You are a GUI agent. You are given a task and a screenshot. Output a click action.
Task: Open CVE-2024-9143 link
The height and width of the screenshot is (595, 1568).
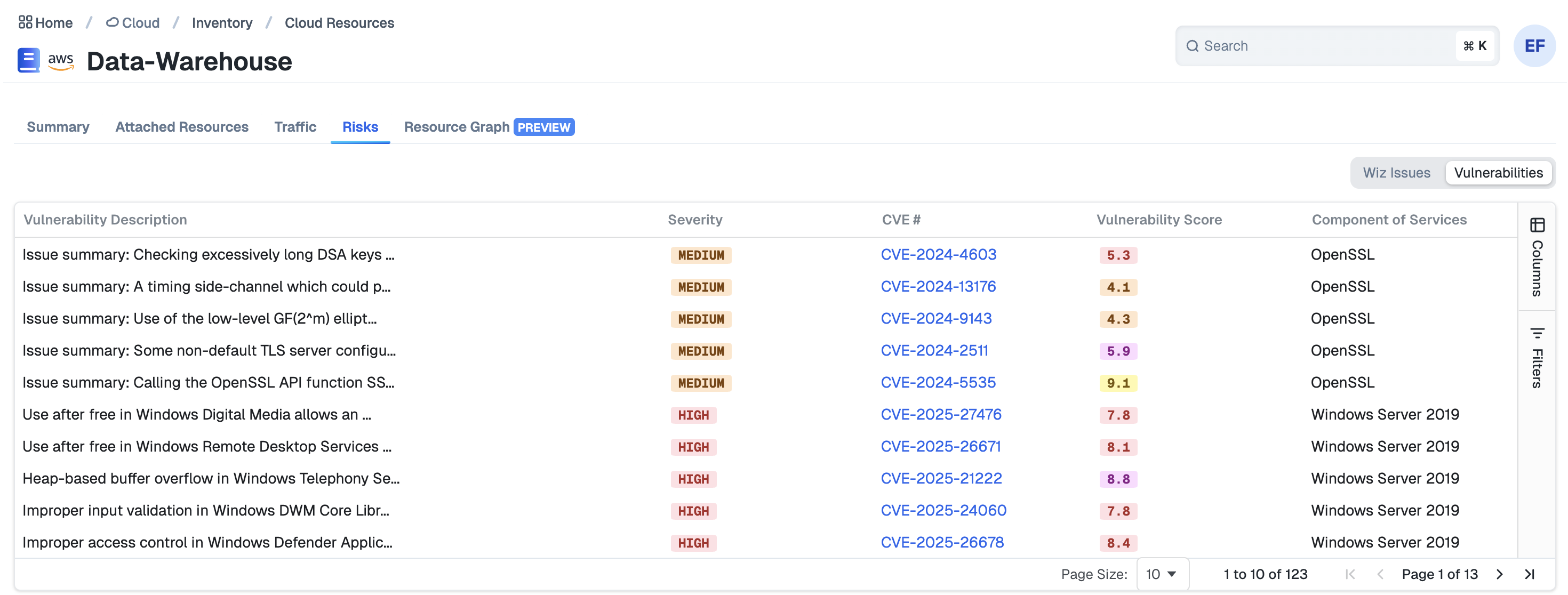tap(936, 318)
